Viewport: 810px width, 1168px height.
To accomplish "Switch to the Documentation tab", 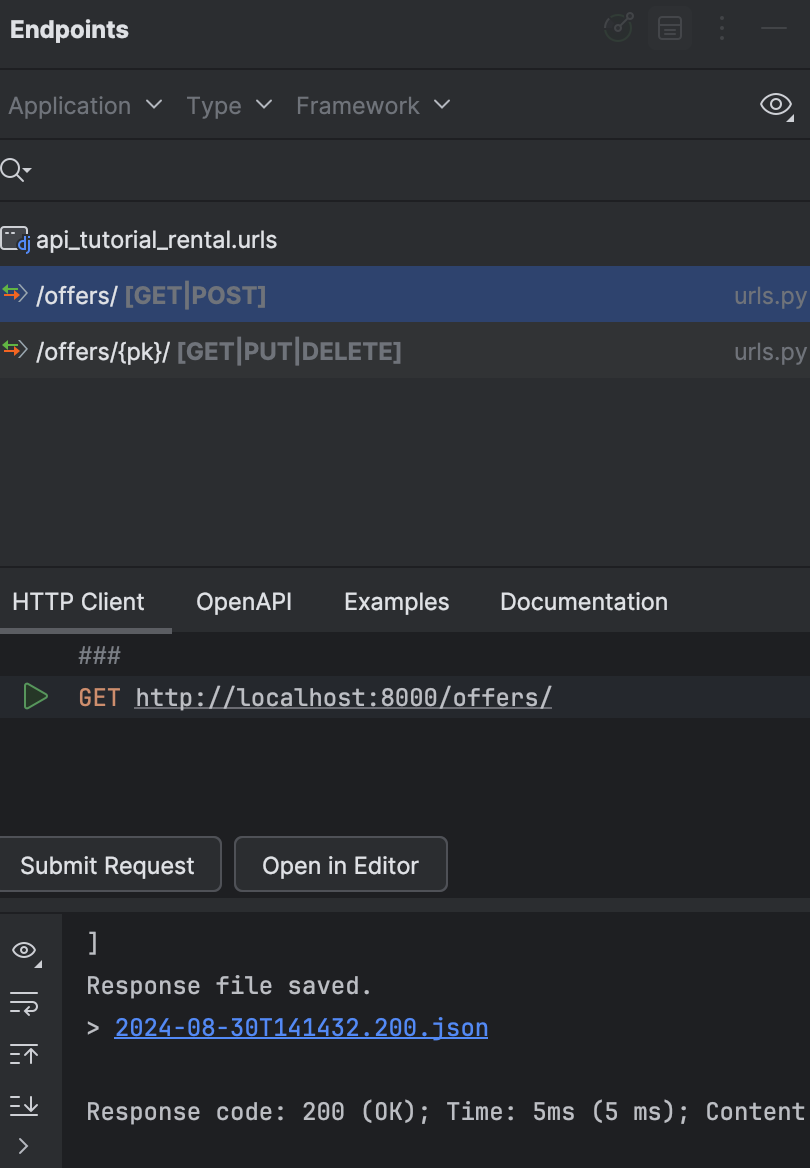I will pos(583,601).
